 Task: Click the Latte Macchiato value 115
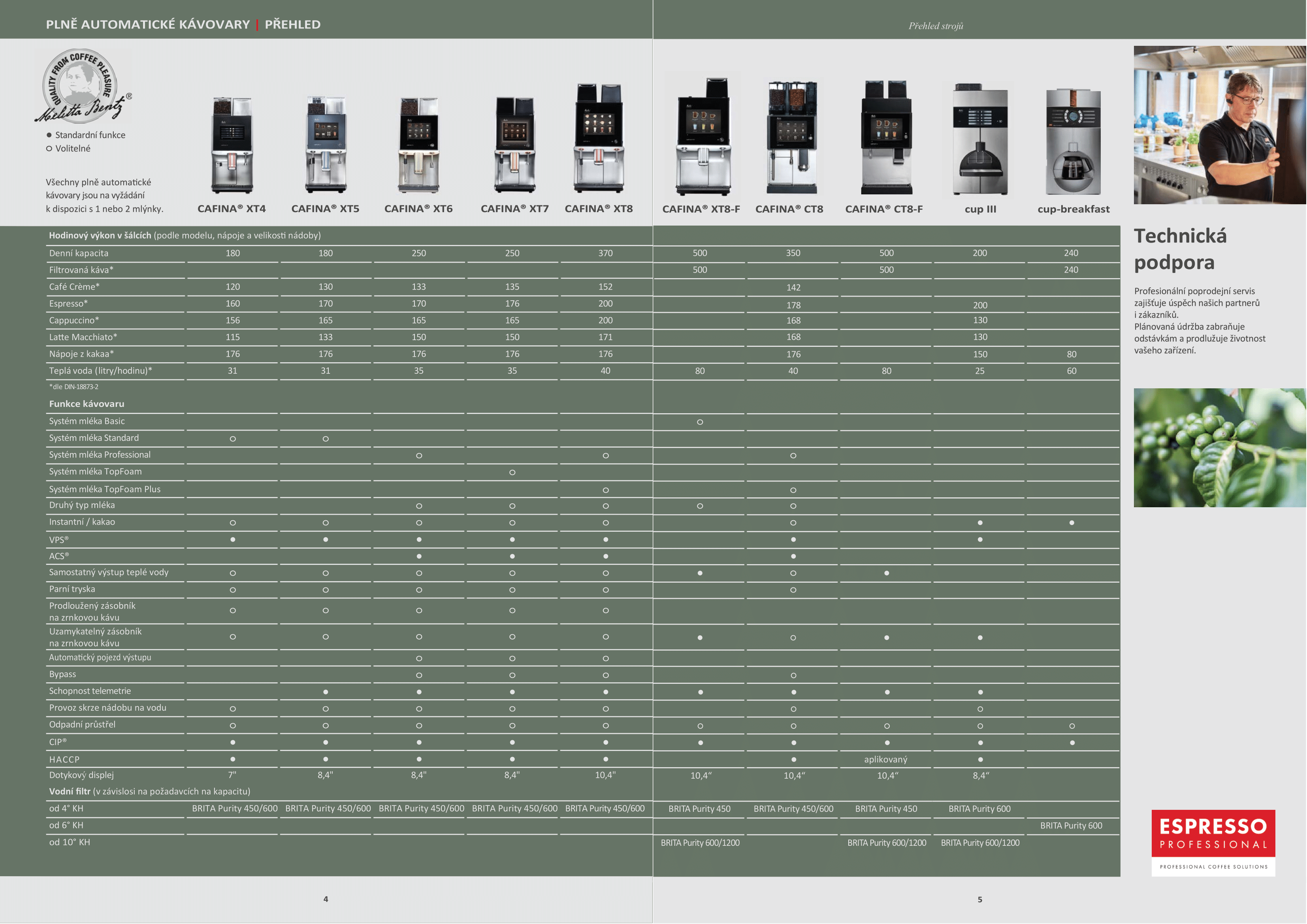pyautogui.click(x=233, y=338)
